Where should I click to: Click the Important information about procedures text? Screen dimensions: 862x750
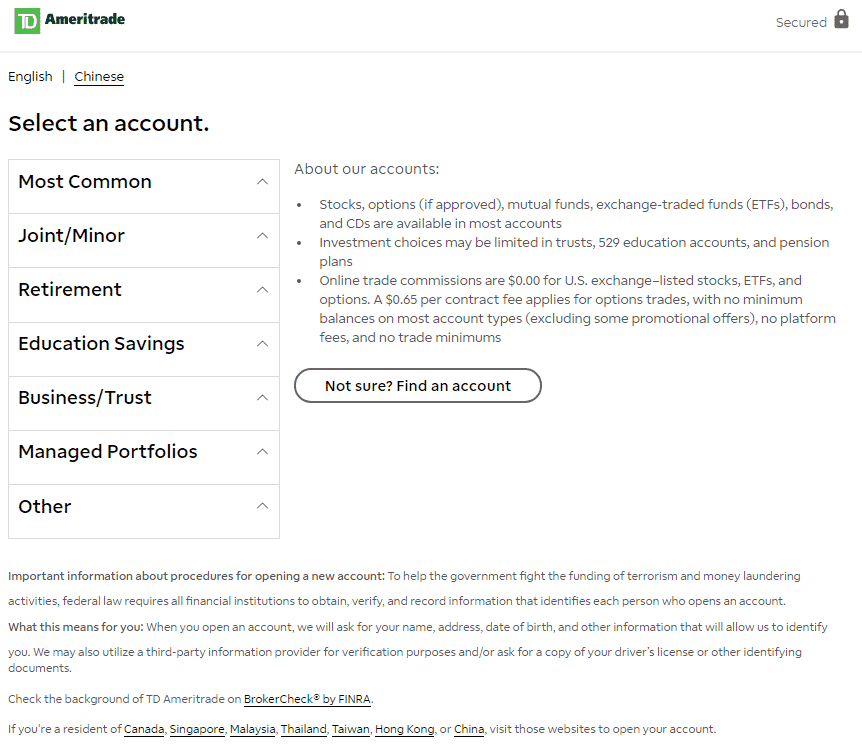pos(196,576)
